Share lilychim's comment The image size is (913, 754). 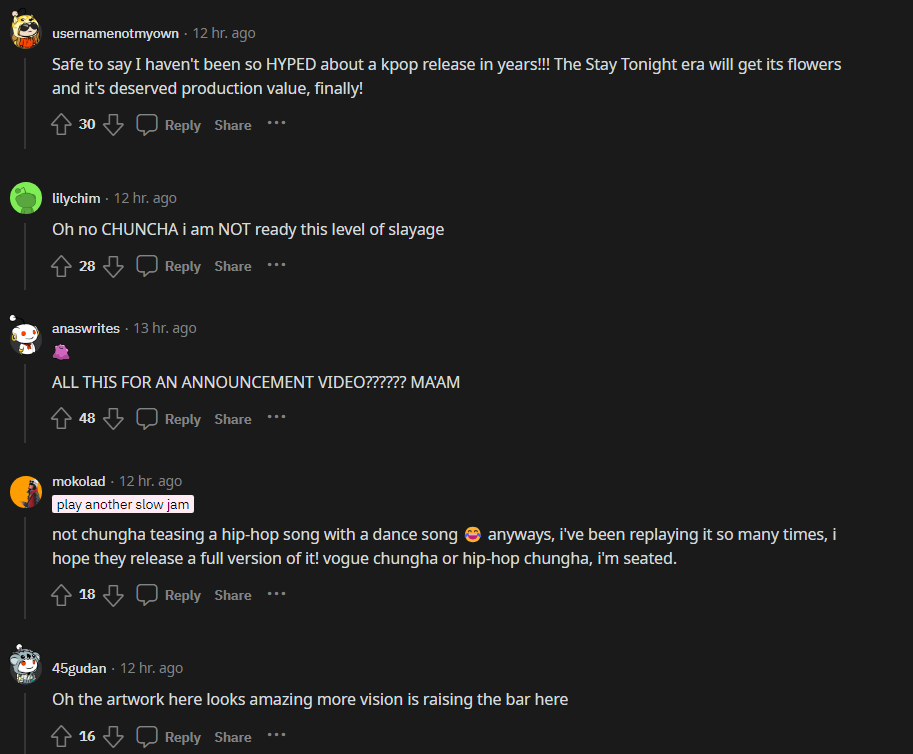tap(233, 267)
